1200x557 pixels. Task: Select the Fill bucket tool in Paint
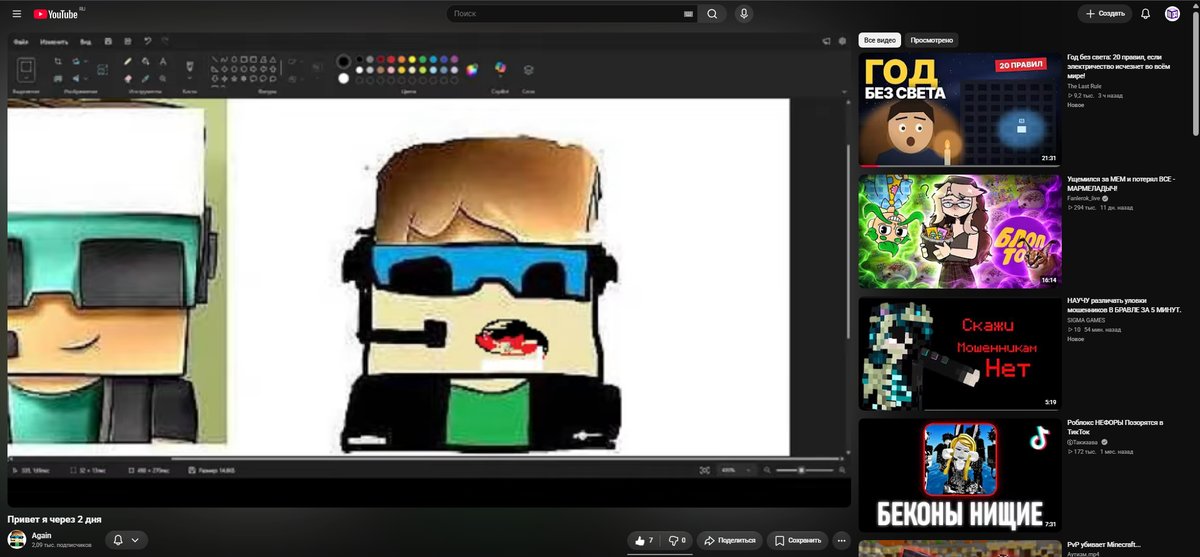146,61
